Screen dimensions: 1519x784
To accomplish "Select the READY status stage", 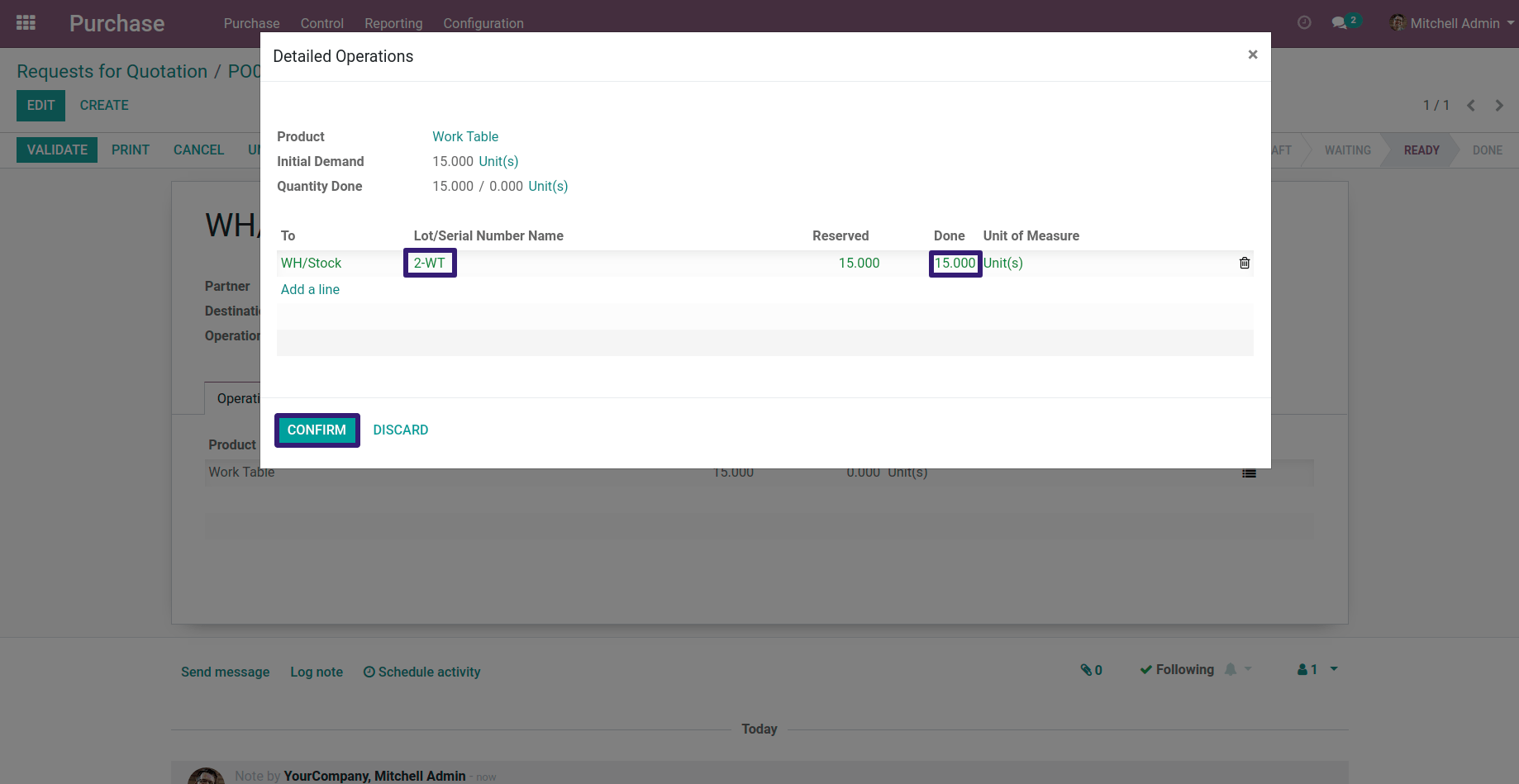I will tap(1421, 150).
